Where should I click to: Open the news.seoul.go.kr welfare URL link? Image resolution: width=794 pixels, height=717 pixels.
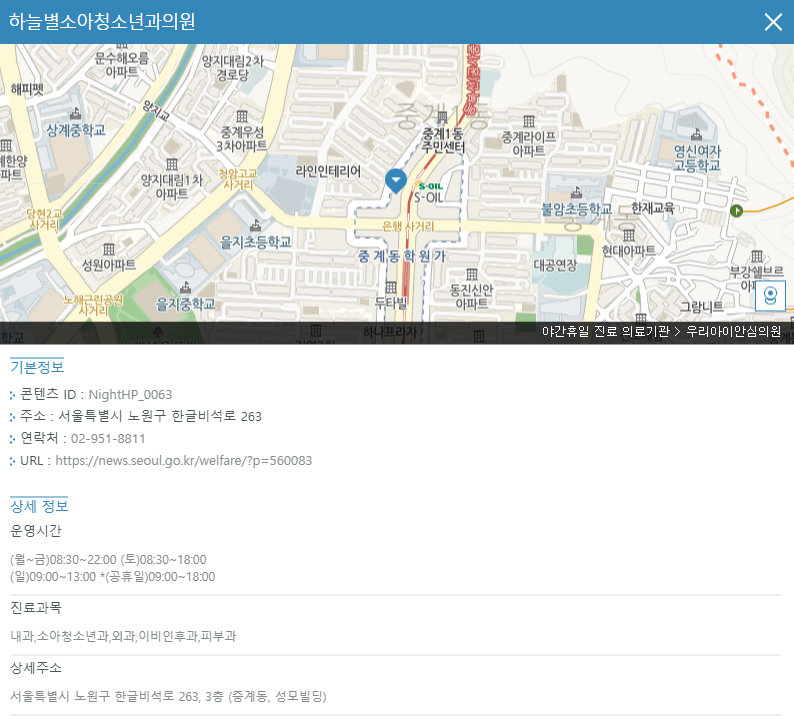click(x=183, y=460)
